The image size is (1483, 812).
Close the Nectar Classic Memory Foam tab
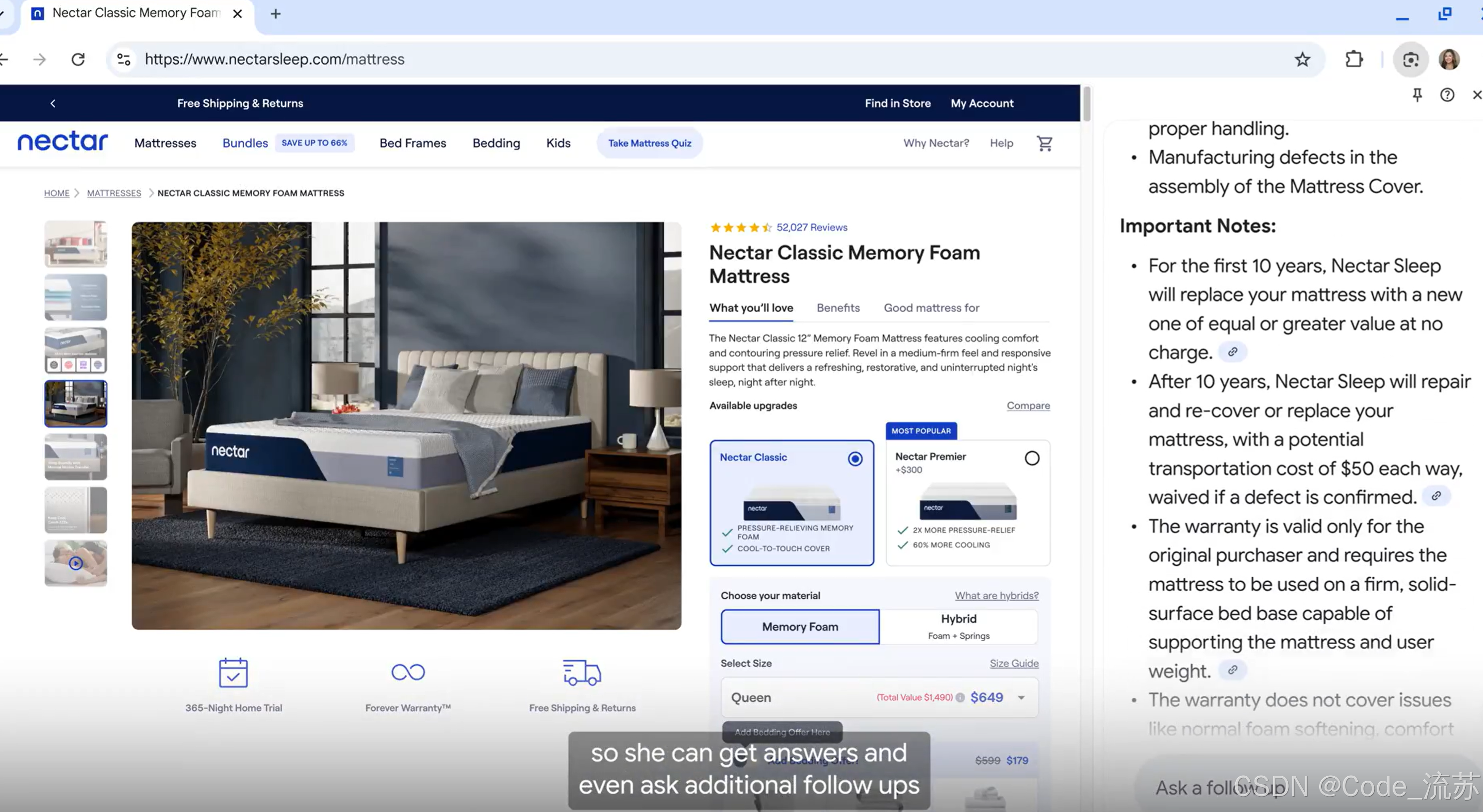coord(237,14)
